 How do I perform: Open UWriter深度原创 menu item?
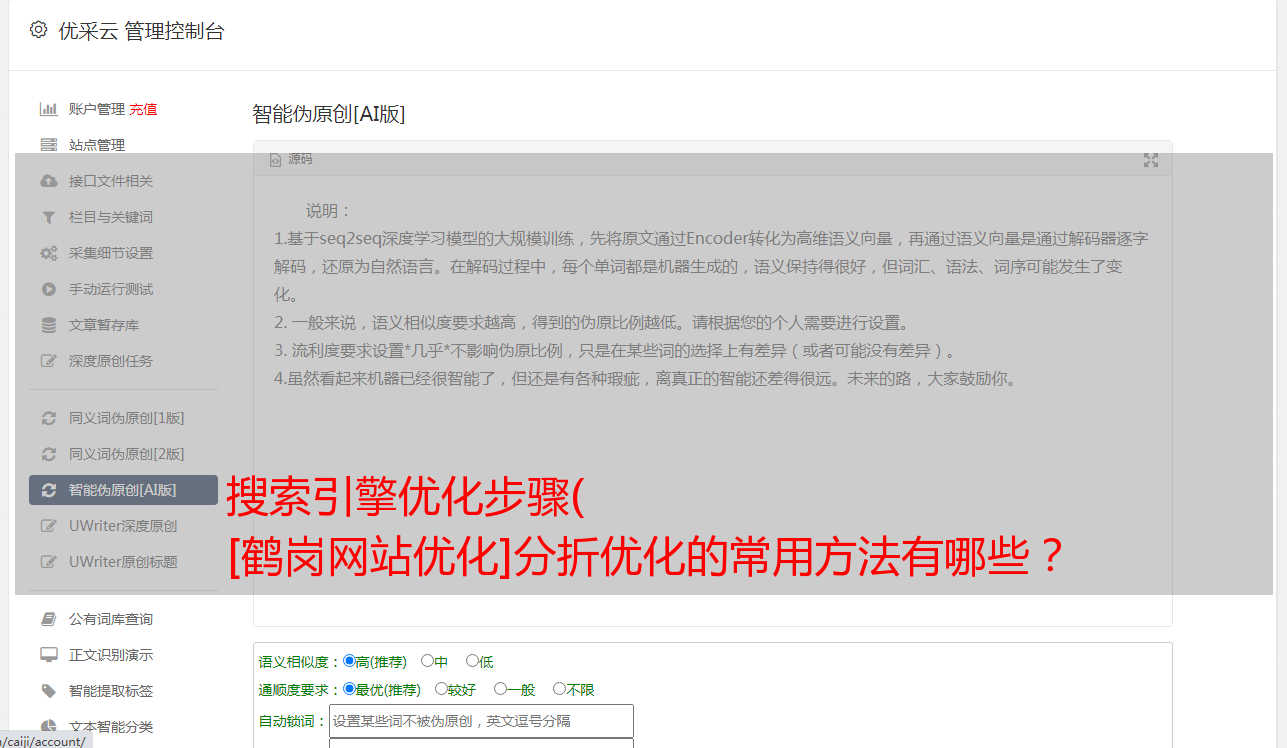(x=123, y=526)
